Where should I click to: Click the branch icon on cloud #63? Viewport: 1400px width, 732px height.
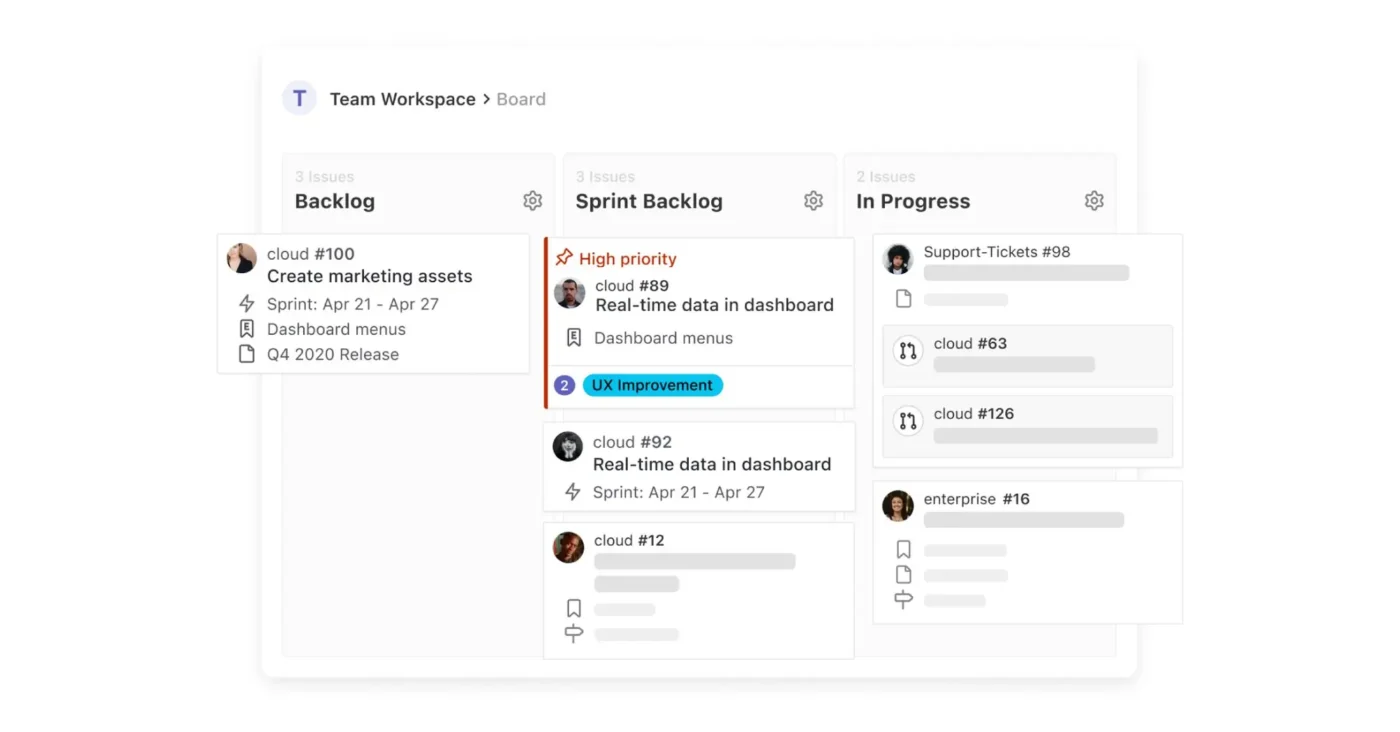point(907,351)
